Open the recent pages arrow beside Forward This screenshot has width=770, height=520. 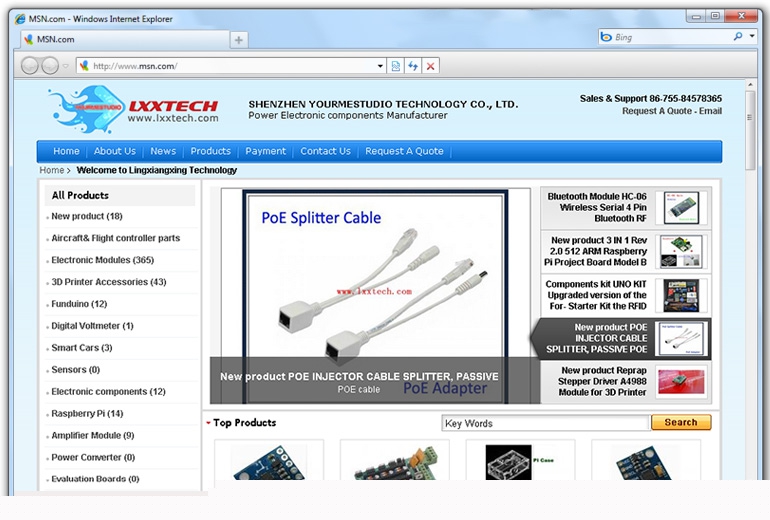click(x=66, y=66)
